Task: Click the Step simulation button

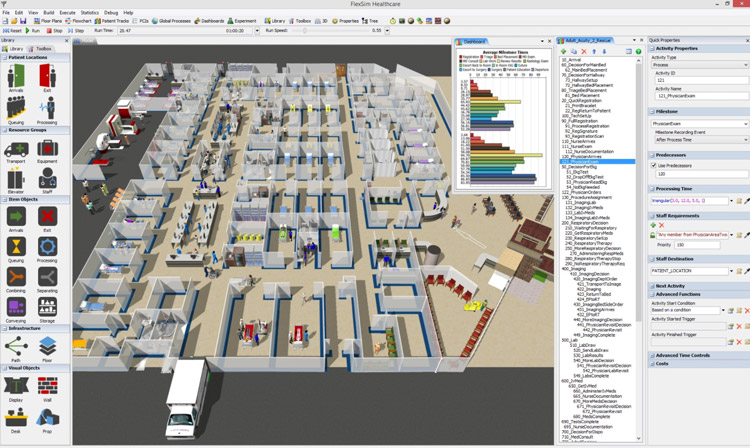Action: [76, 31]
